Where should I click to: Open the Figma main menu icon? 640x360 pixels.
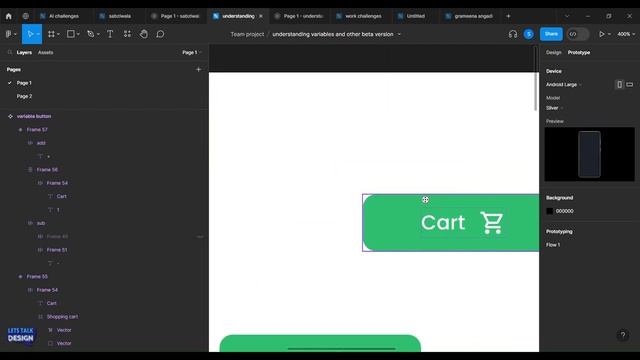click(x=8, y=34)
